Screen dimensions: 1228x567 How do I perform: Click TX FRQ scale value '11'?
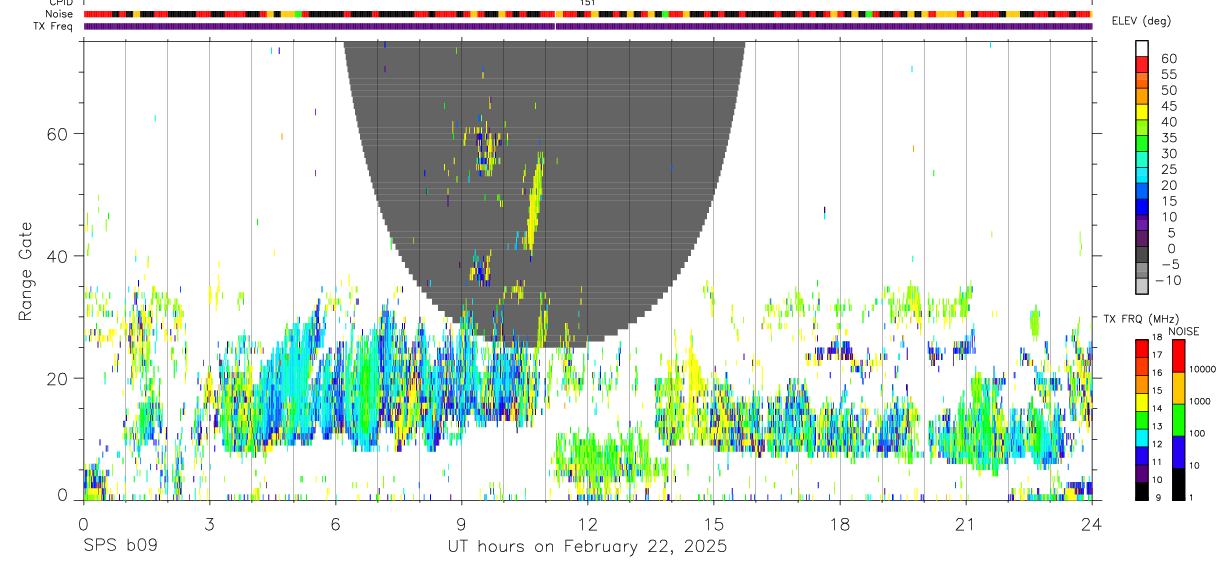tap(1157, 462)
